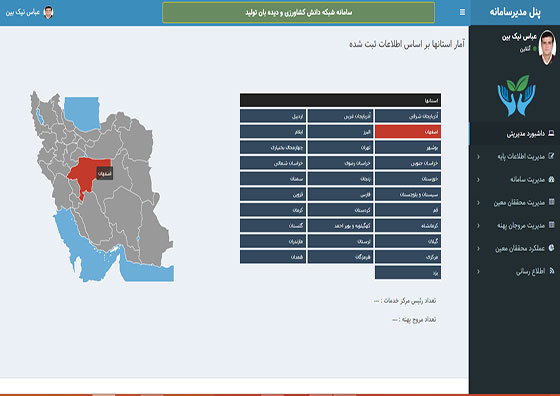Click the green leaf and hands logo
The image size is (560, 396).
click(516, 95)
